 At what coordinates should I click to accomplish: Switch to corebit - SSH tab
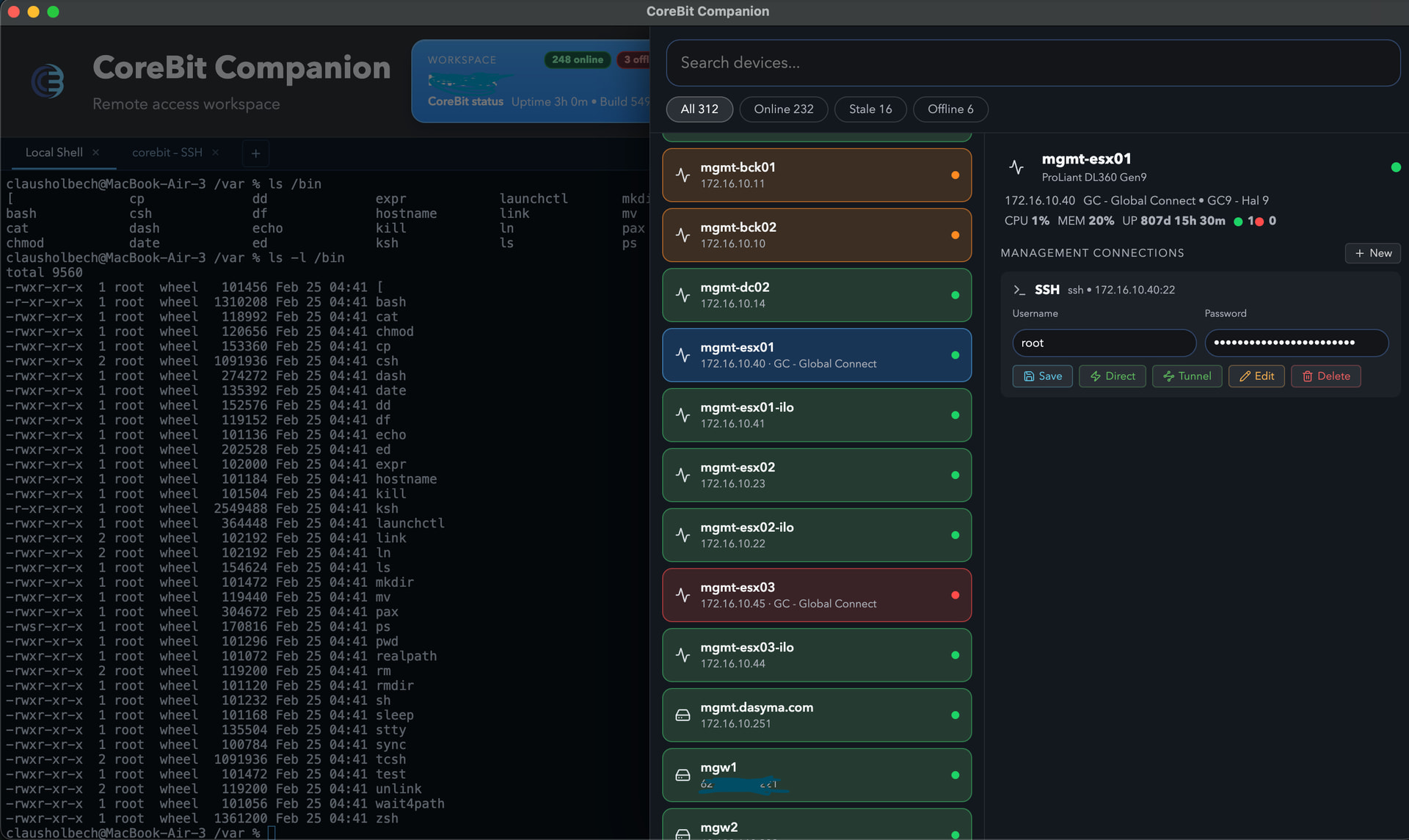click(167, 153)
